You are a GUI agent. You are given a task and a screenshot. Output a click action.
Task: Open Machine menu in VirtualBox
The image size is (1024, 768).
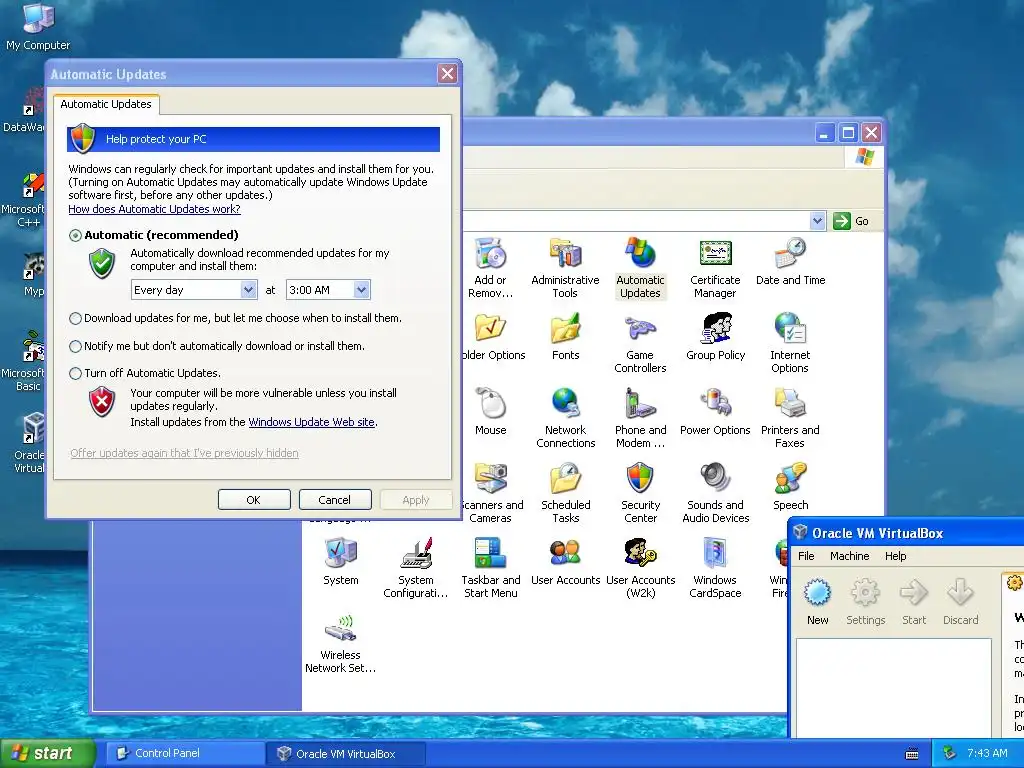point(849,556)
